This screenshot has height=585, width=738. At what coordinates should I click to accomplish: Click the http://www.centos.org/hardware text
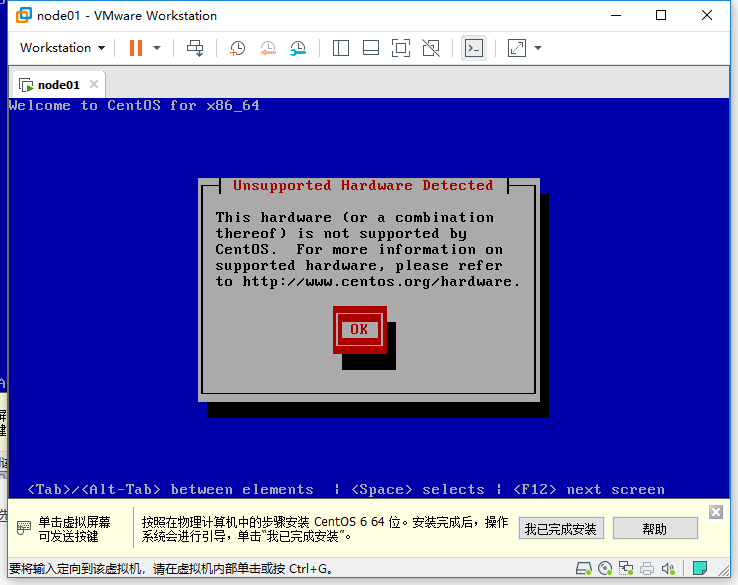click(x=377, y=282)
